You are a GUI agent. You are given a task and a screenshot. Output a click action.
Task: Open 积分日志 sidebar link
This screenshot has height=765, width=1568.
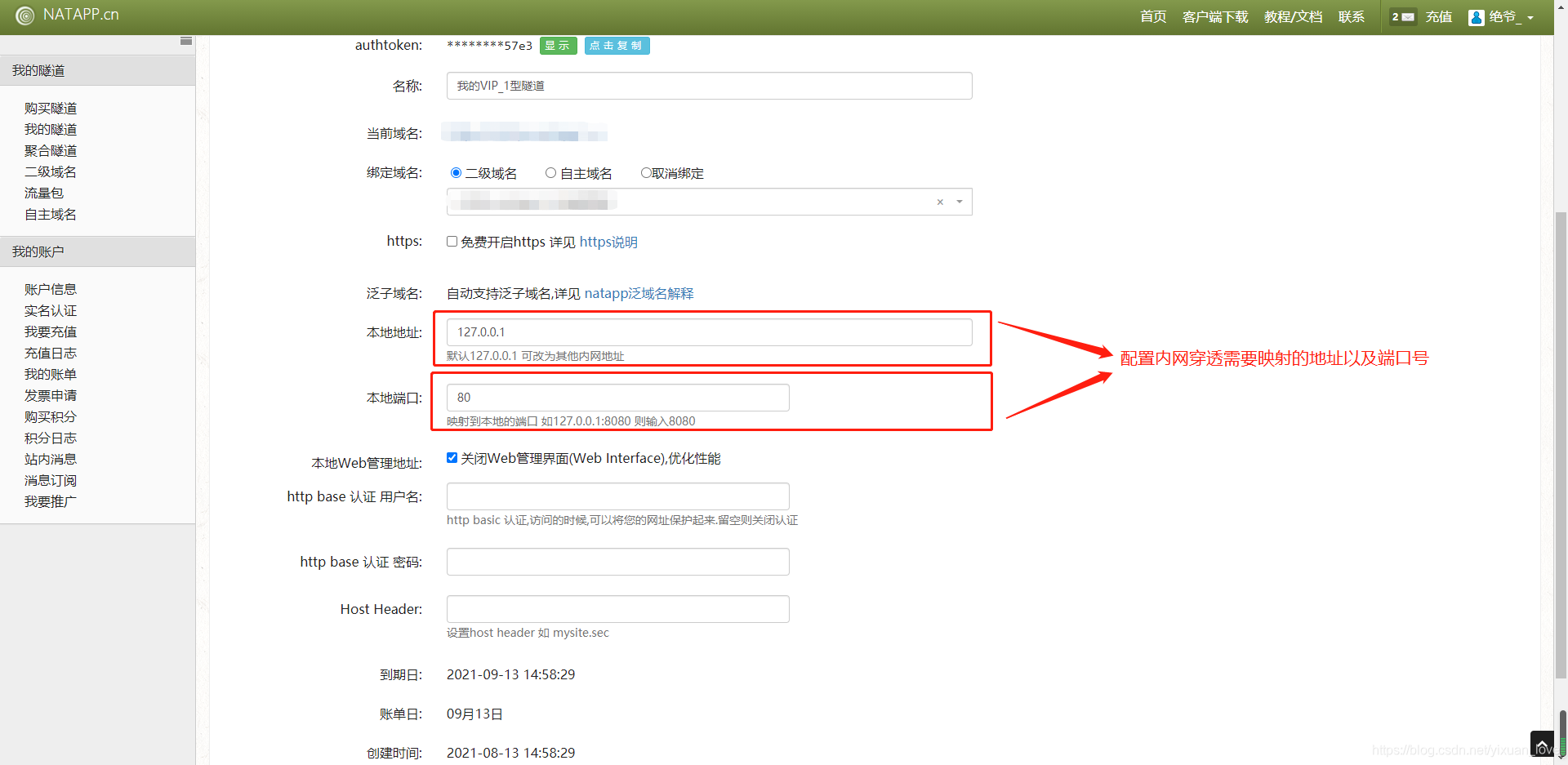coord(51,438)
